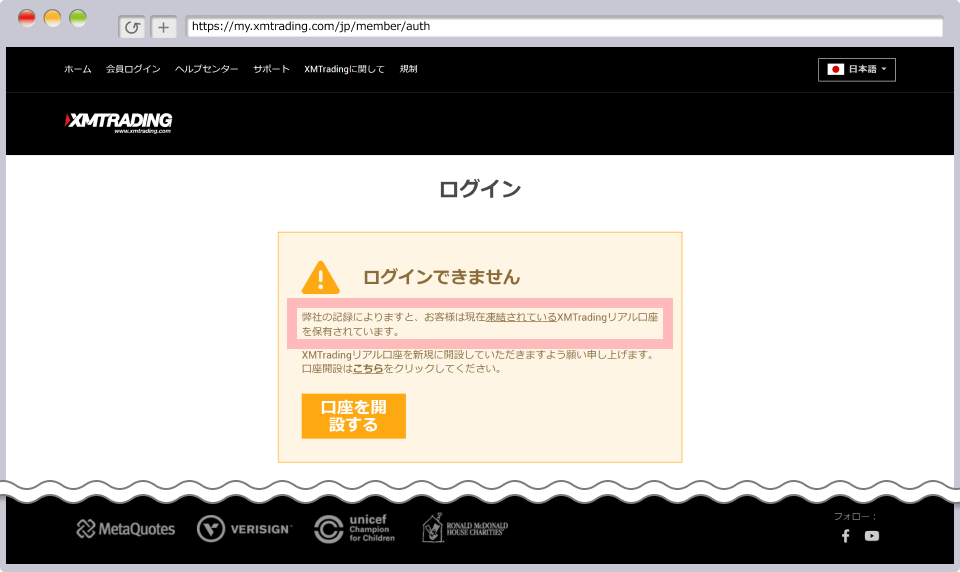Click the browser reload icon
960x572 pixels.
tap(132, 27)
